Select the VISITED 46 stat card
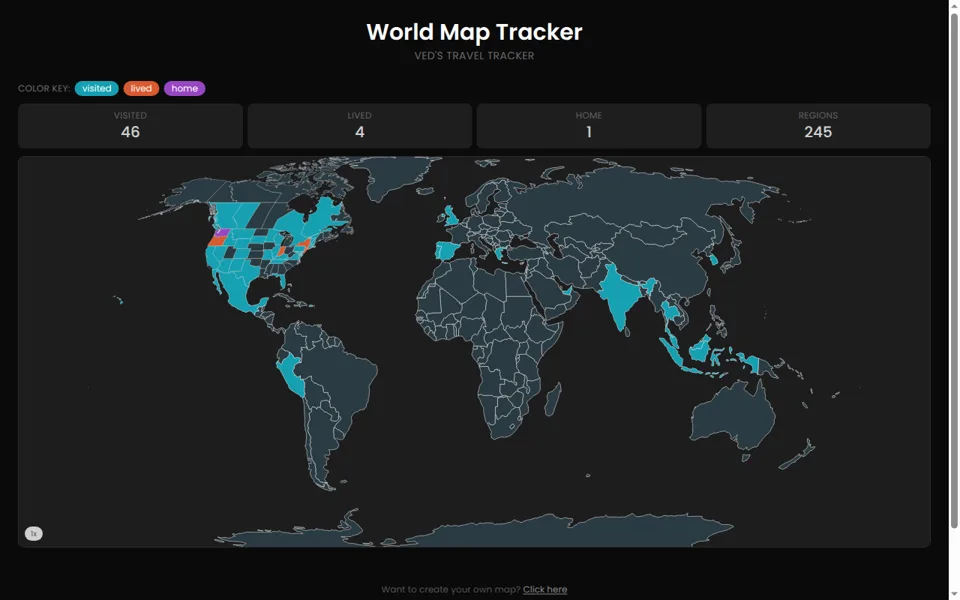Screen dimensions: 960x600 click(x=130, y=126)
